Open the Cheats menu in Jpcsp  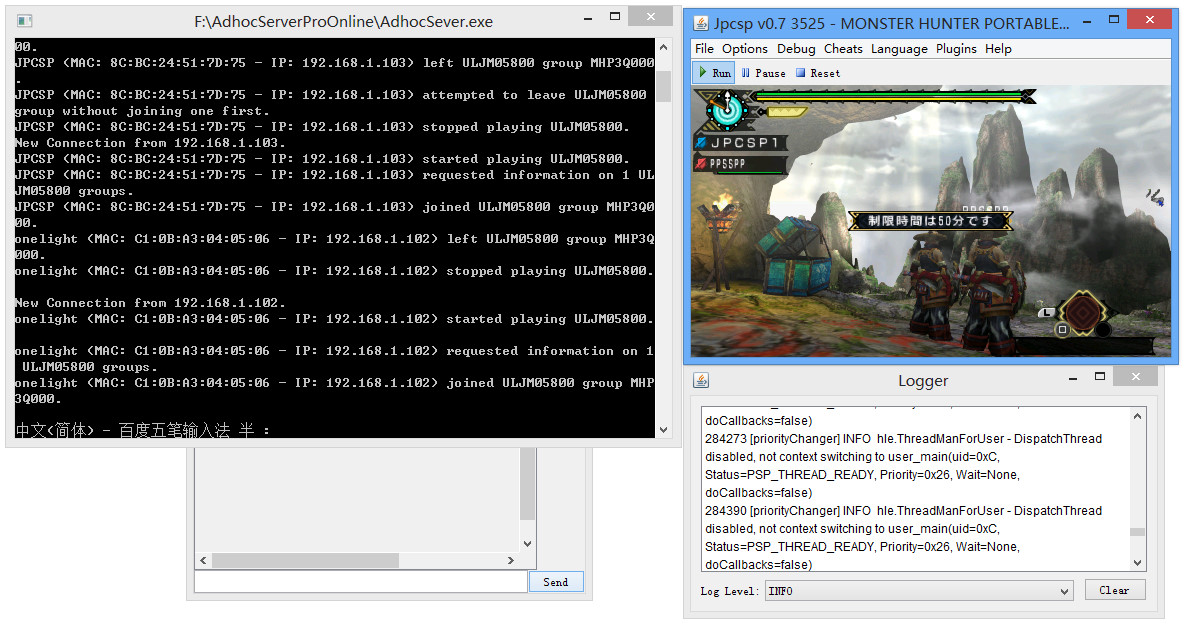(843, 48)
